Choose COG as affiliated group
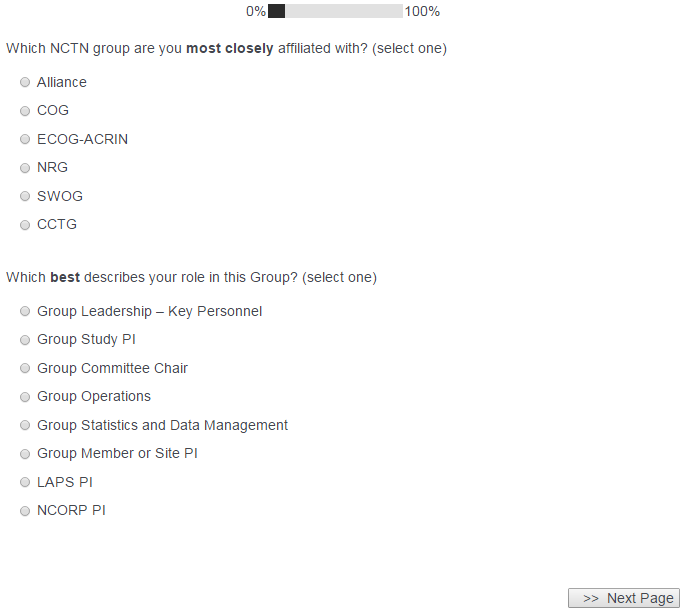683x613 pixels. tap(25, 111)
